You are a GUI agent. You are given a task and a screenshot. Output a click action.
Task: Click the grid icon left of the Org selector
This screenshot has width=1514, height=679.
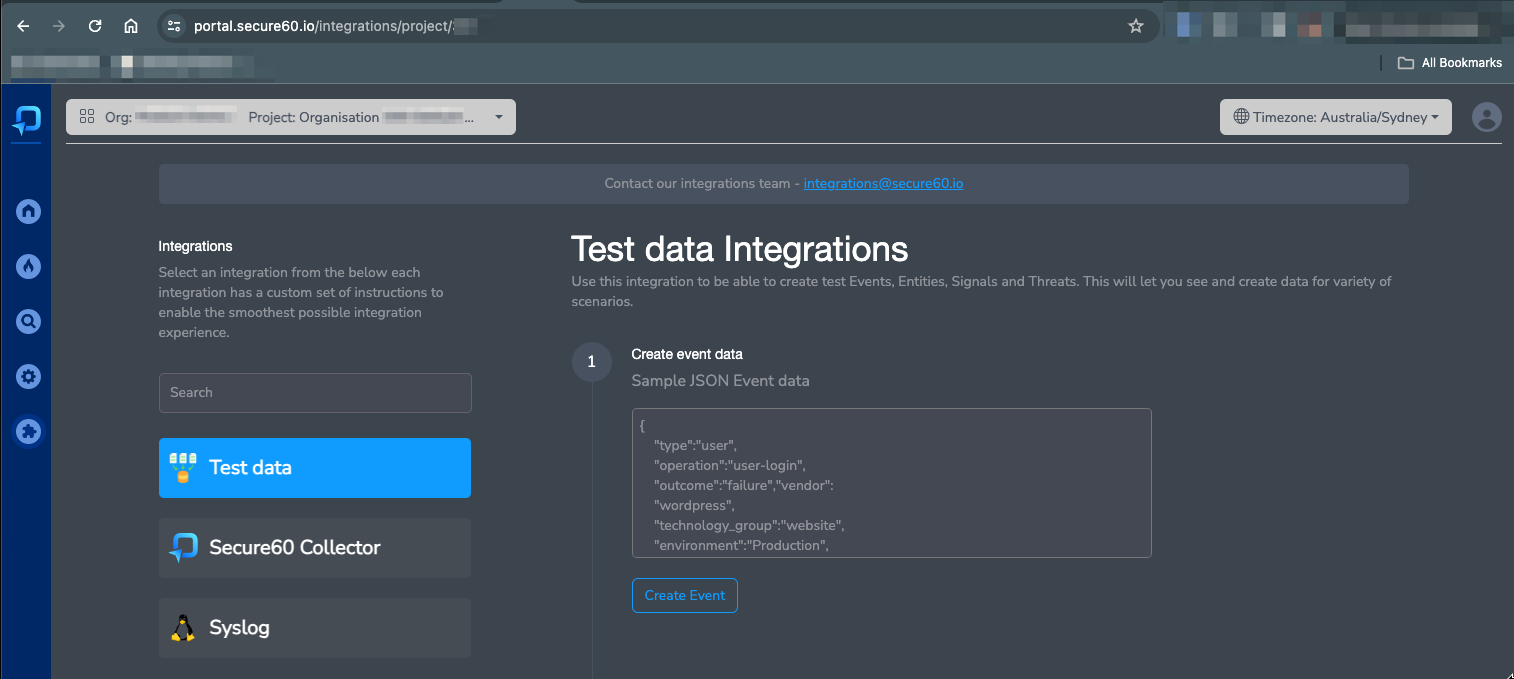click(87, 117)
